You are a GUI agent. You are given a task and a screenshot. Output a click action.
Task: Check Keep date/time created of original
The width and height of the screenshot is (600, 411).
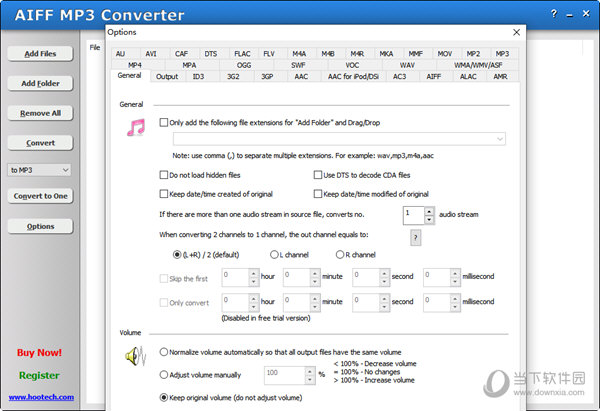pos(163,194)
